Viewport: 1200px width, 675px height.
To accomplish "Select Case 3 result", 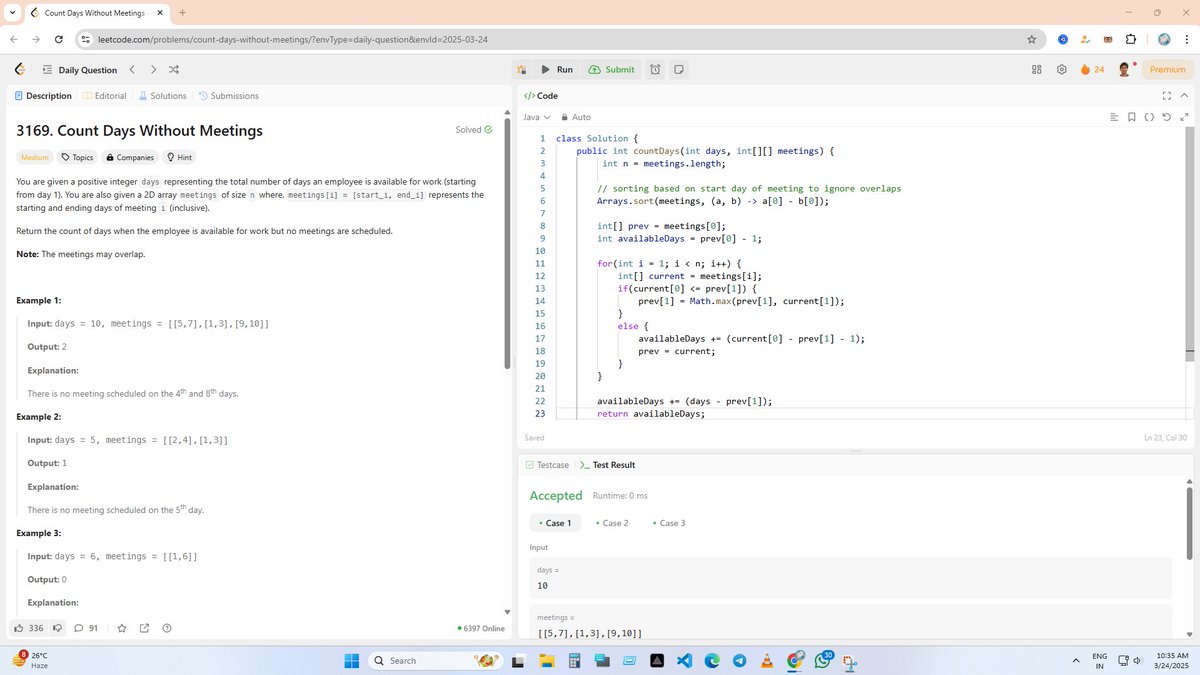I will (x=669, y=523).
